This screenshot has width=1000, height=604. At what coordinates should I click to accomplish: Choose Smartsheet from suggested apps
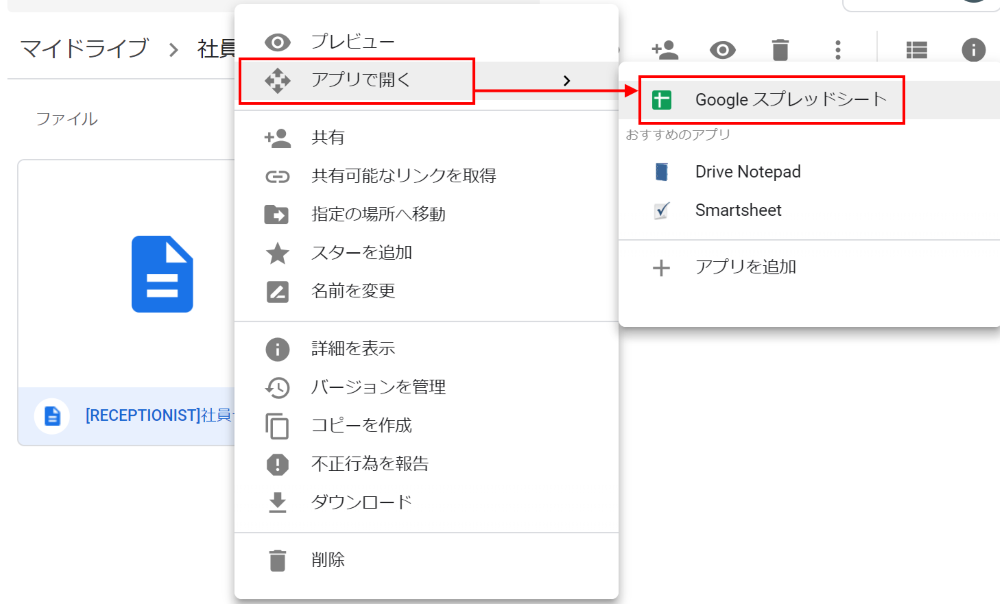pos(738,210)
